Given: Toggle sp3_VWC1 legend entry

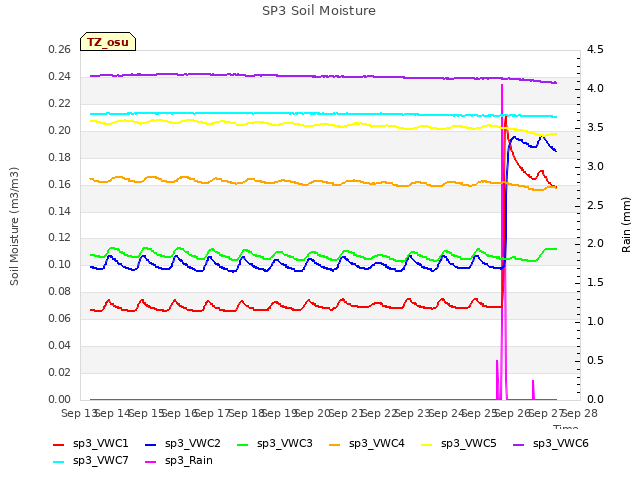Looking at the screenshot, I should [x=91, y=444].
